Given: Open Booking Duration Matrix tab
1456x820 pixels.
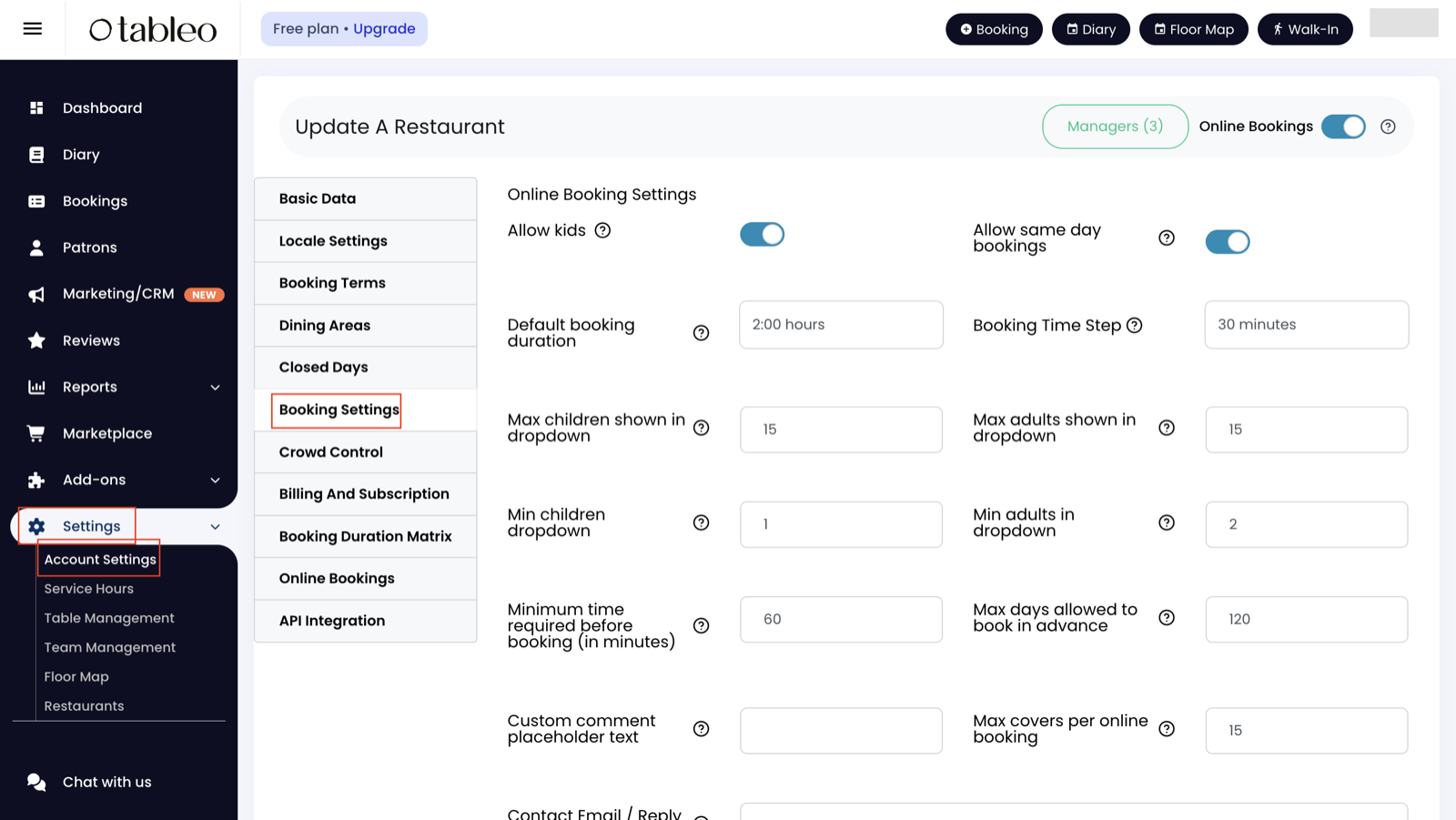Looking at the screenshot, I should pos(366,536).
